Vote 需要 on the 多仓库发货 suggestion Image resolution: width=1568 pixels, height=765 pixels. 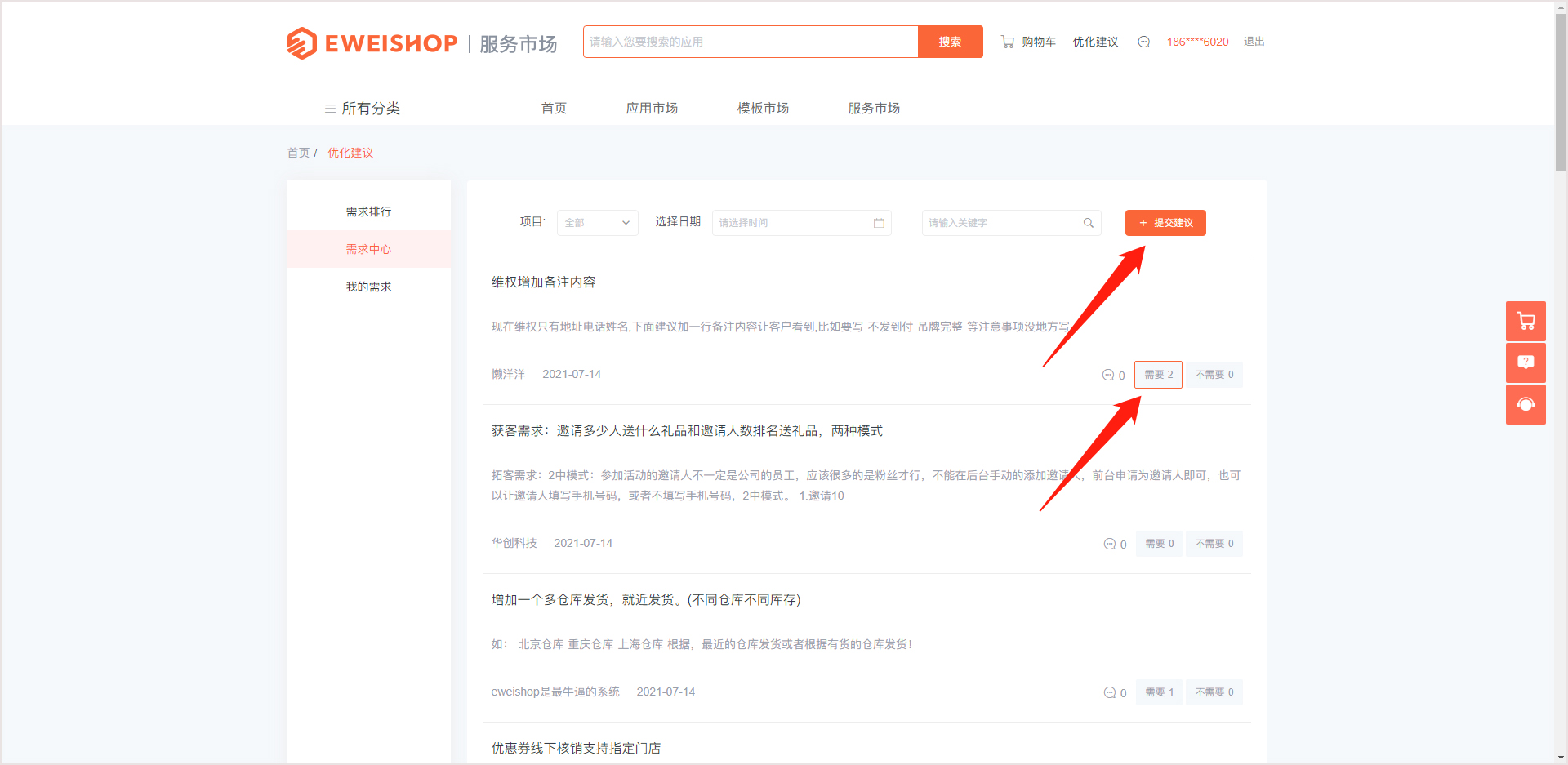pos(1159,692)
